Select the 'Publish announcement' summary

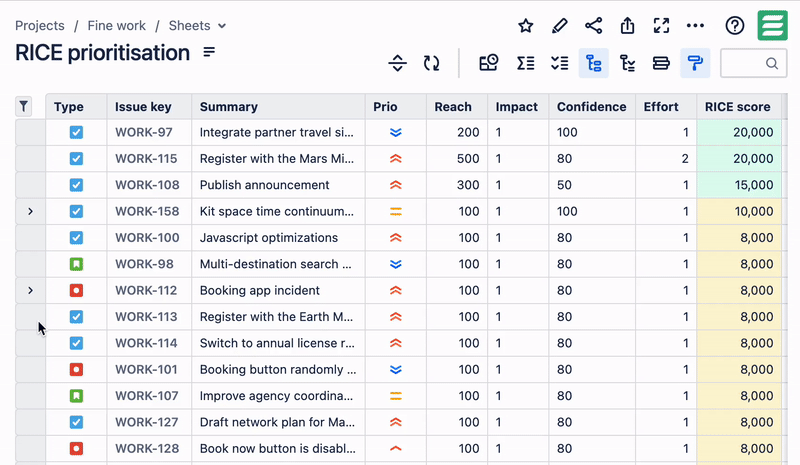(x=264, y=185)
